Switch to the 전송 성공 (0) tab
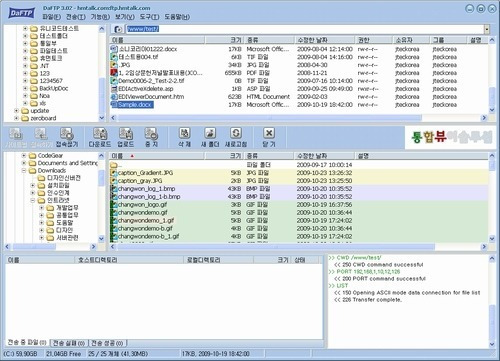 [x=107, y=343]
